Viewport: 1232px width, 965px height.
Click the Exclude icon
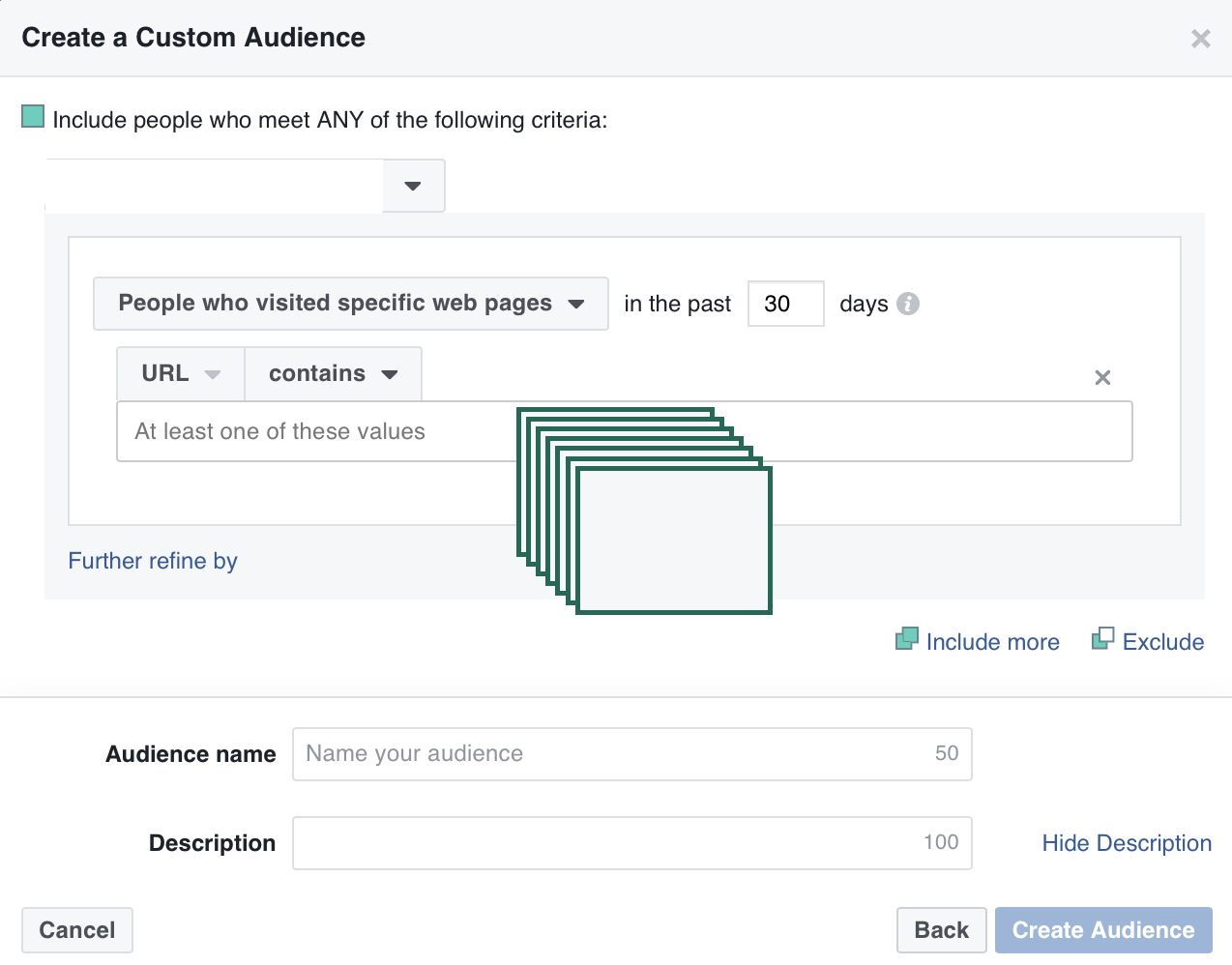[x=1102, y=639]
